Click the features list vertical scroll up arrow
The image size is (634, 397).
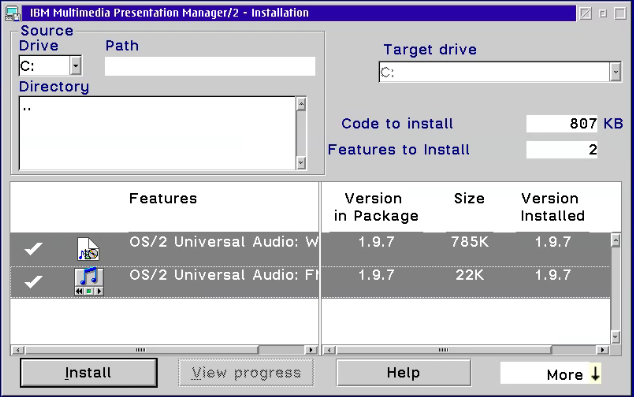[615, 241]
